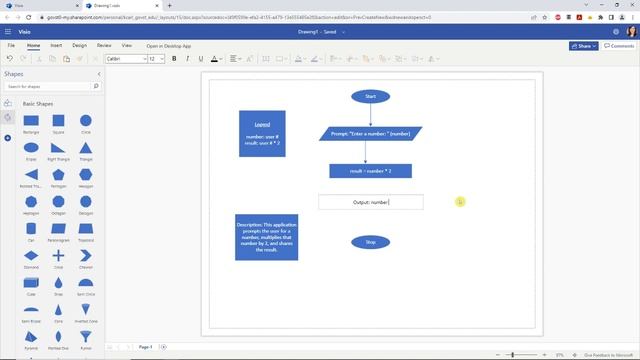Select the Funnel shape
Viewport: 640px width, 360px height.
(x=86, y=336)
